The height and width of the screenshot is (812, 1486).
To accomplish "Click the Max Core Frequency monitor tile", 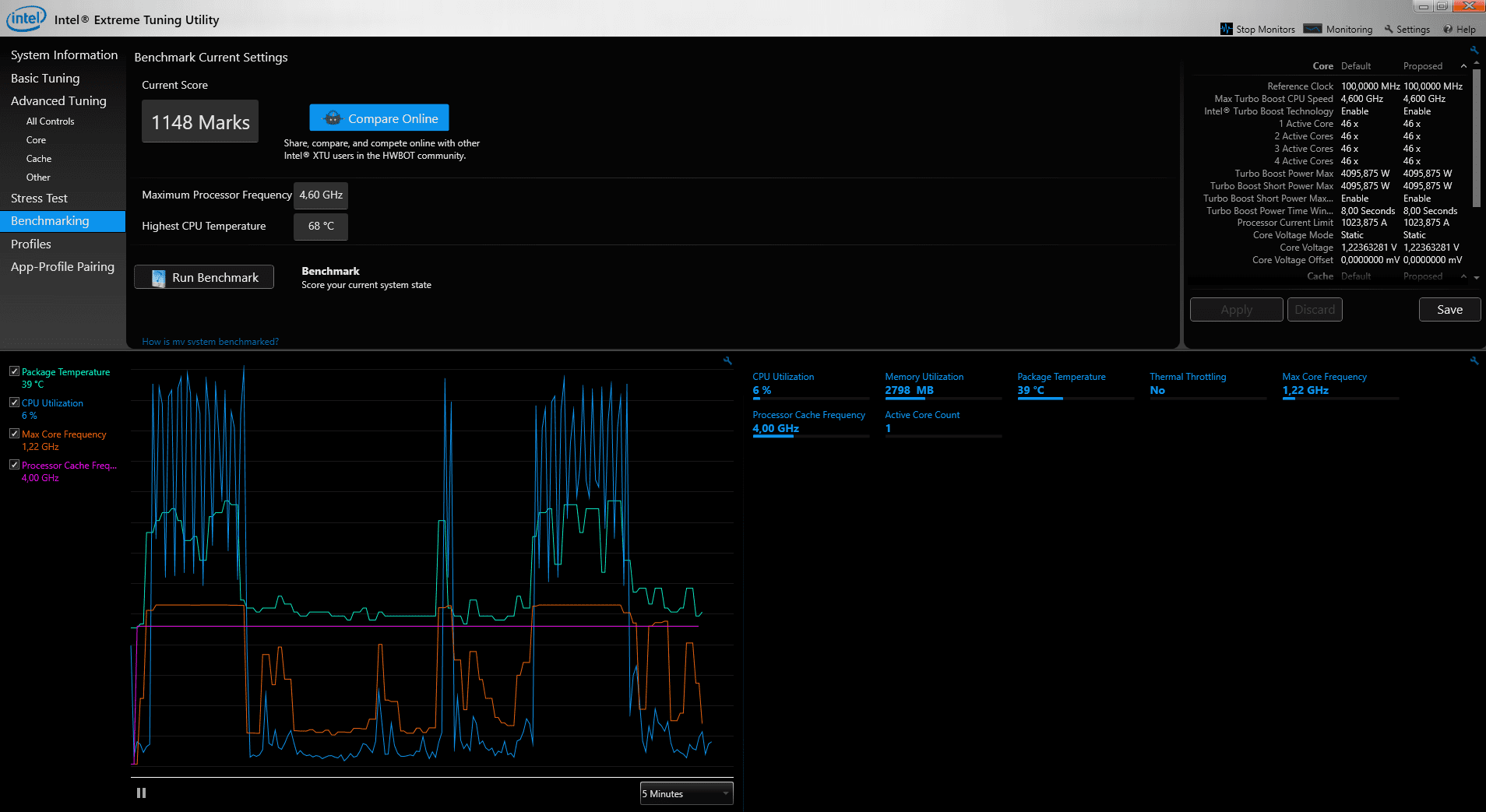I will 1340,385.
